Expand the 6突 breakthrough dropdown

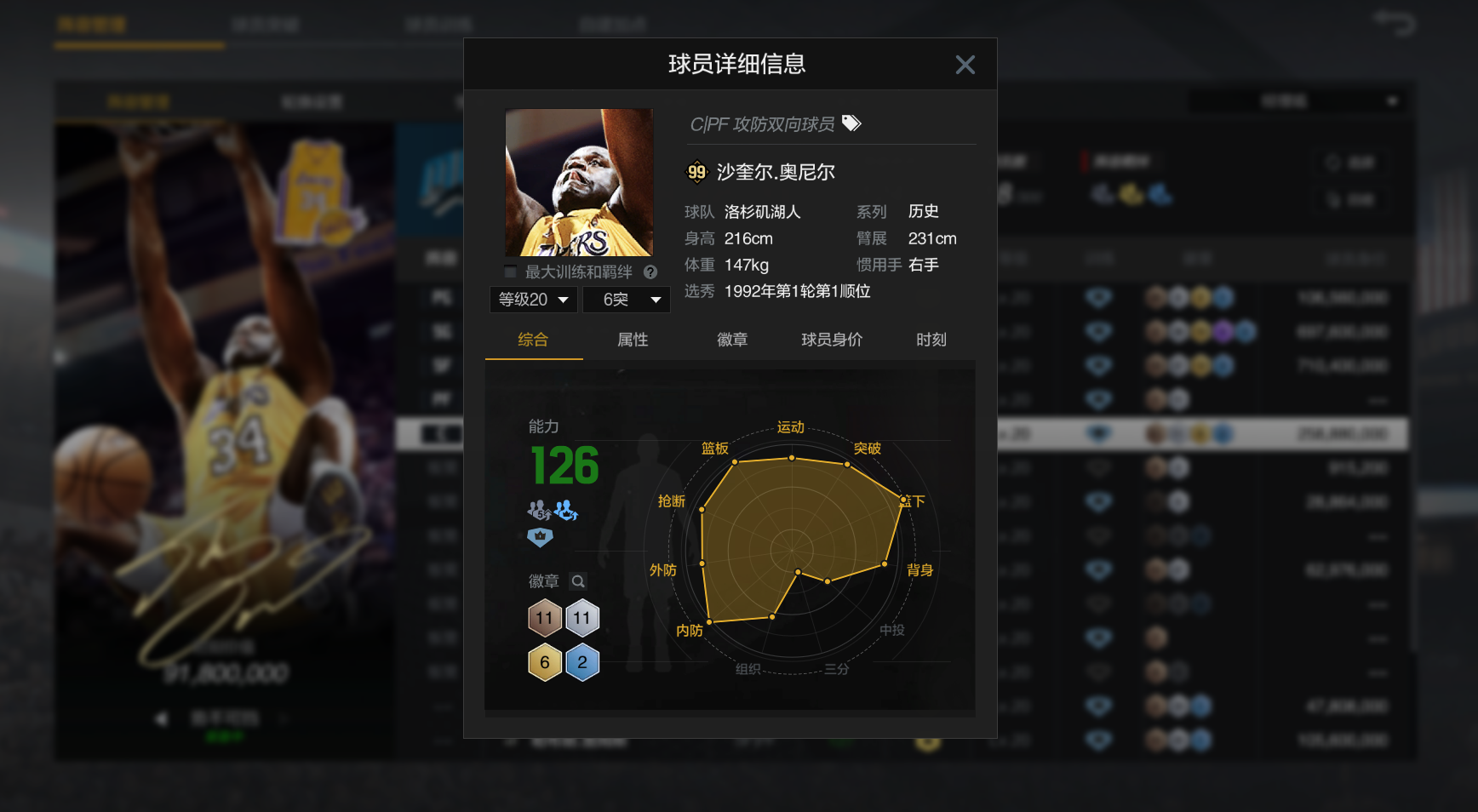pos(627,300)
